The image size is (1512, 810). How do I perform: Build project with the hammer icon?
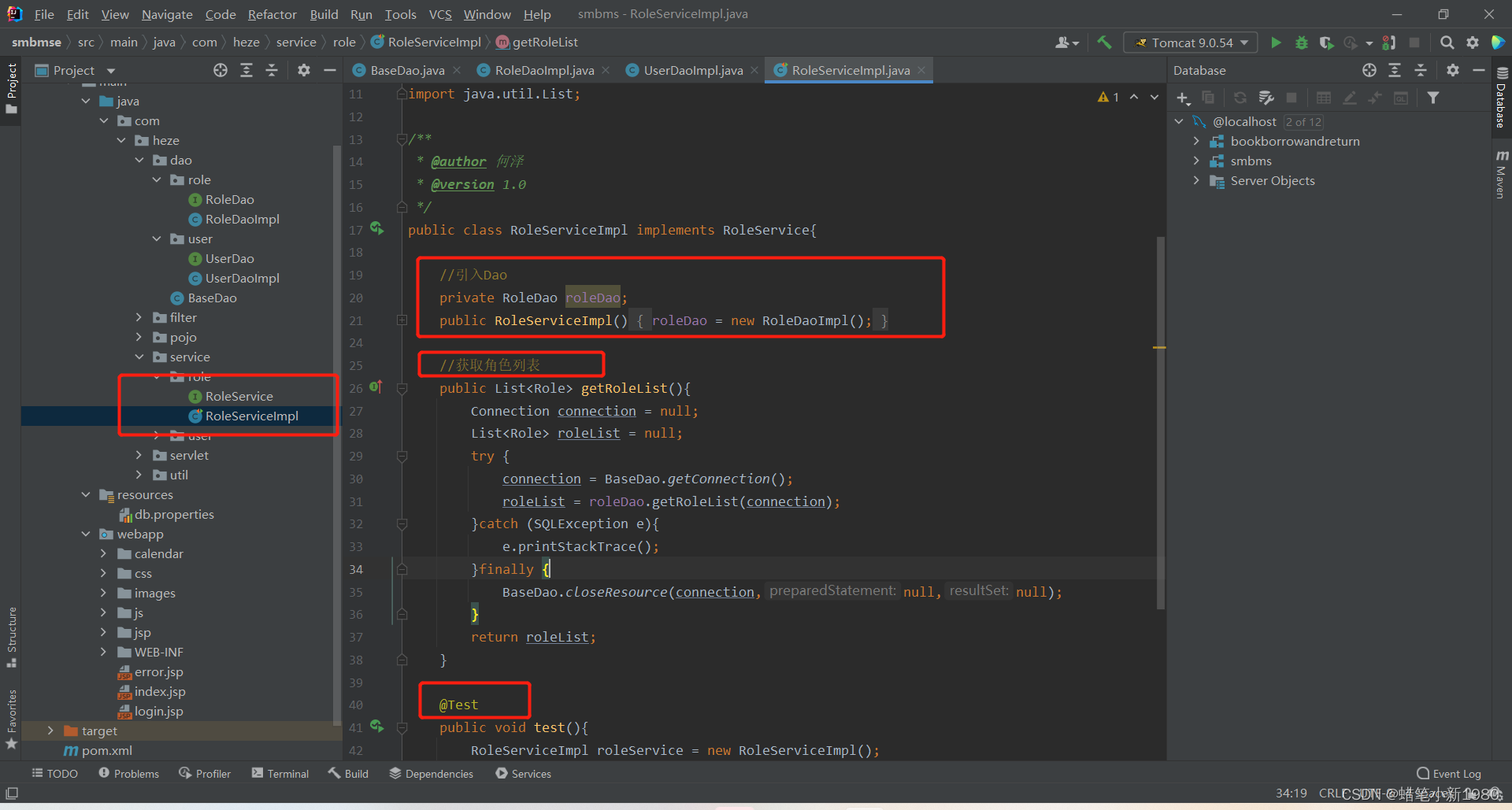pyautogui.click(x=1104, y=43)
